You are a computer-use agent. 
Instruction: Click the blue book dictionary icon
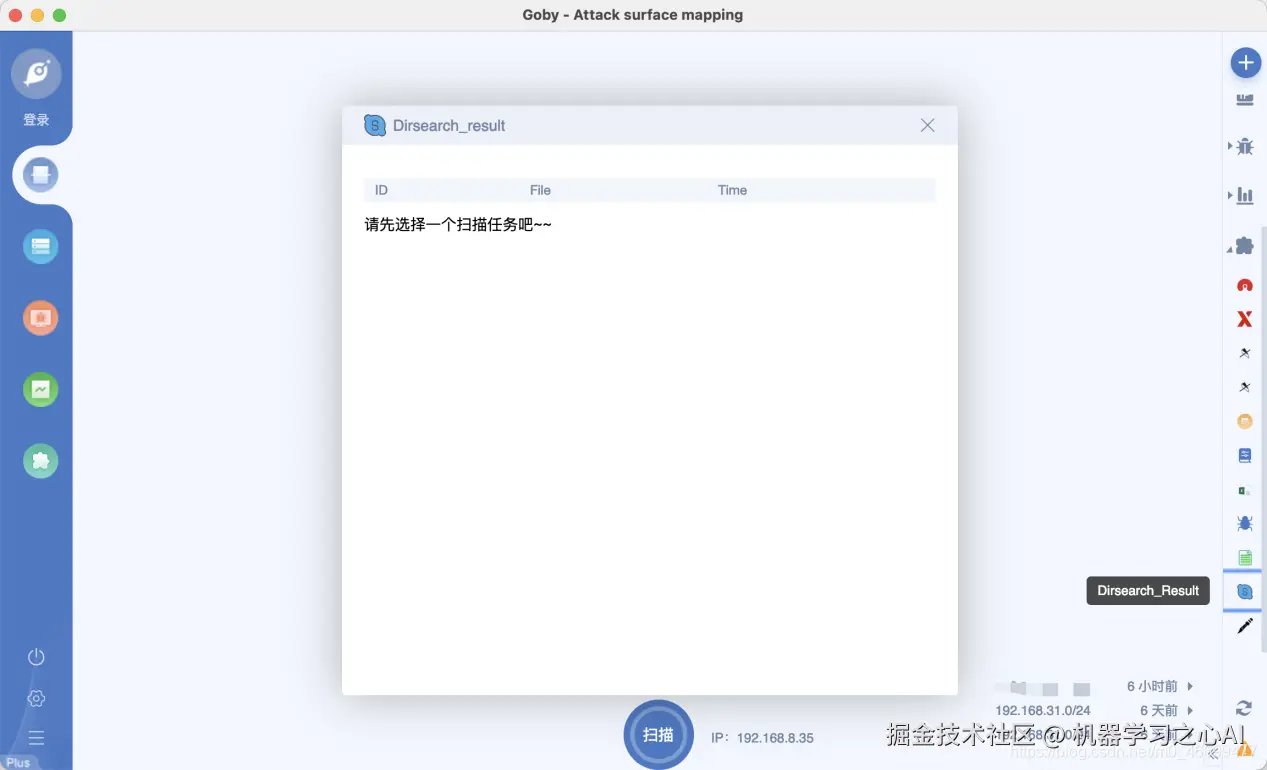[x=1243, y=455]
